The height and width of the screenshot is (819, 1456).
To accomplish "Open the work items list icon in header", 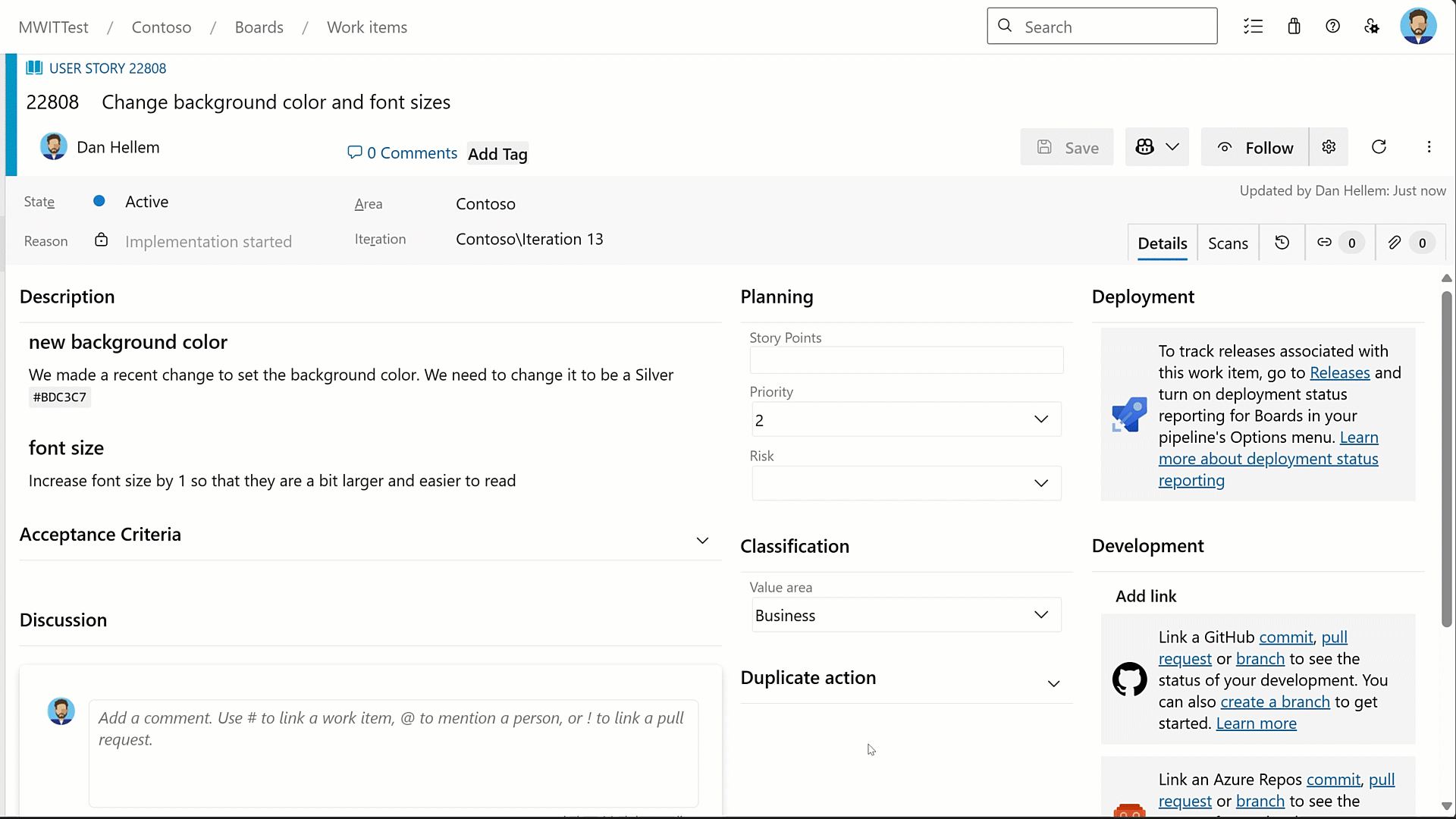I will 1253,27.
